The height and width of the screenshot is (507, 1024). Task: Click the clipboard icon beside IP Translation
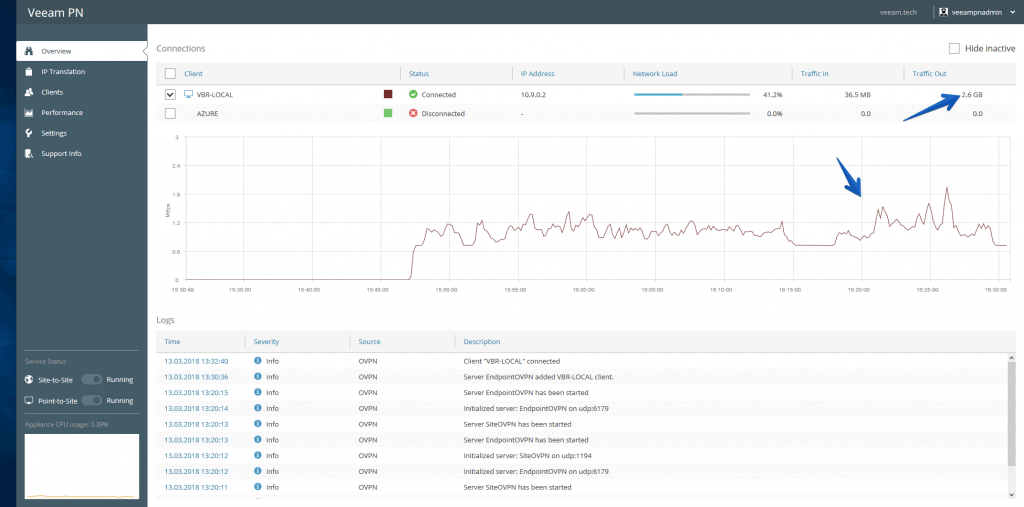(x=29, y=72)
